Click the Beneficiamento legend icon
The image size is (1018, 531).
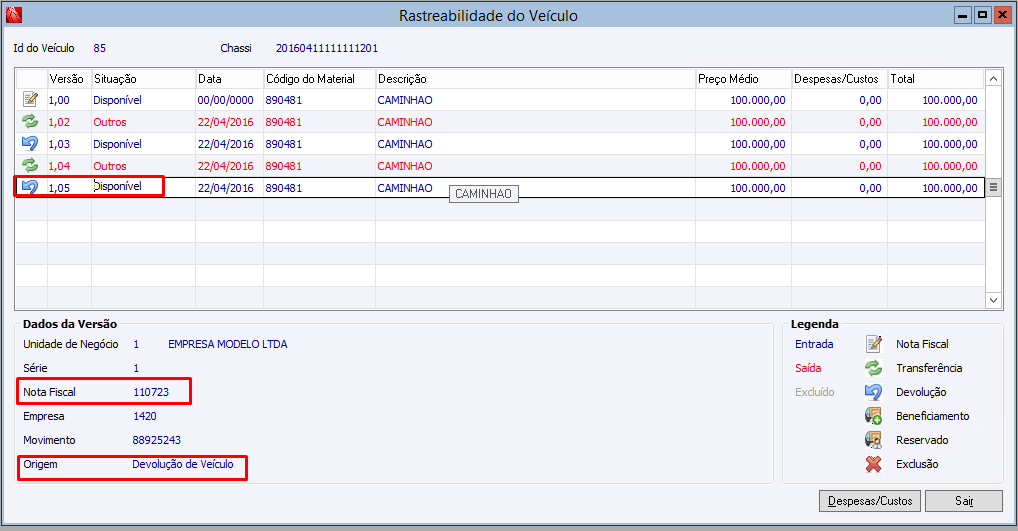(x=874, y=416)
